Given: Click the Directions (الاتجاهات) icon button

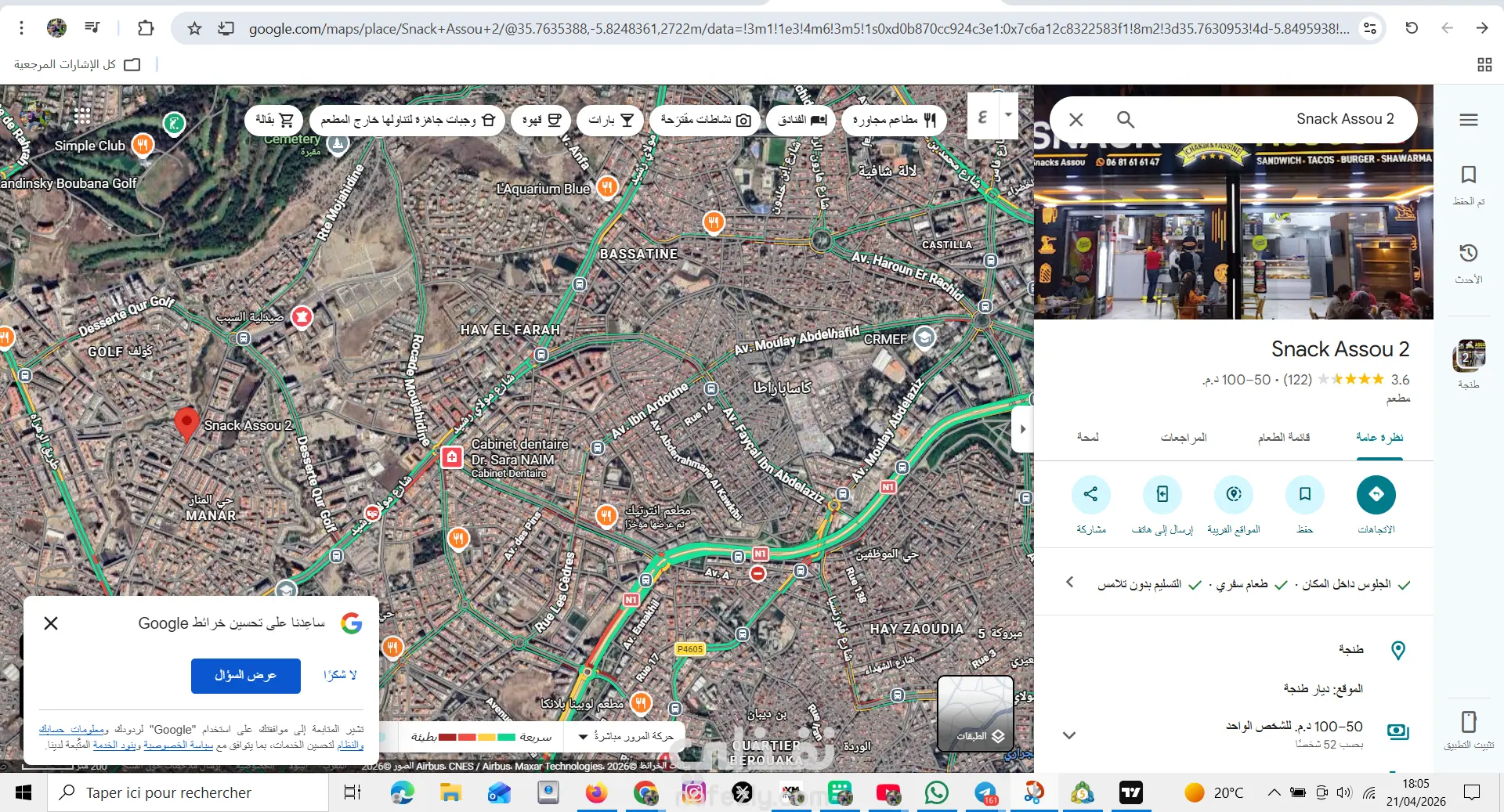Looking at the screenshot, I should pyautogui.click(x=1376, y=495).
